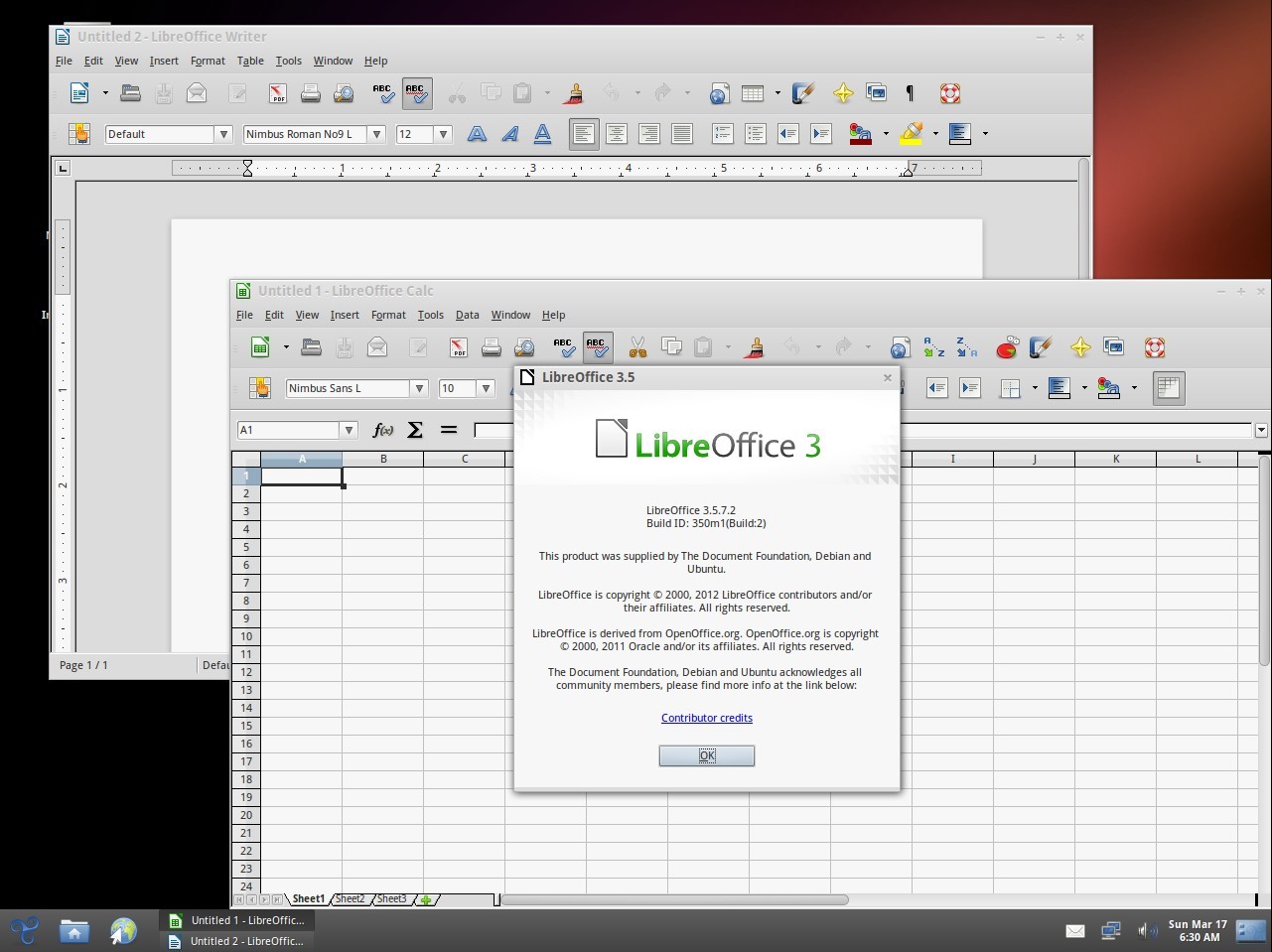The height and width of the screenshot is (952, 1272).
Task: Open Styles and Formatting icon in Writer
Action: pos(79,134)
